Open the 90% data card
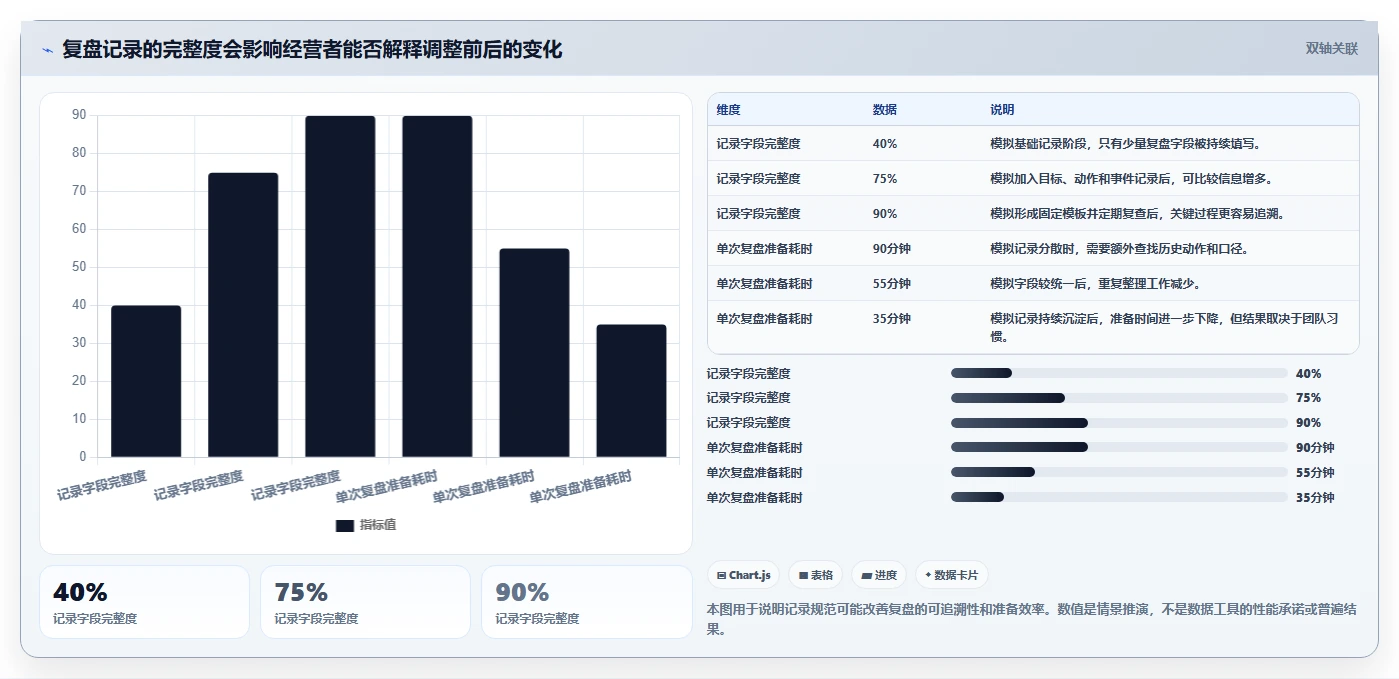 pos(586,602)
